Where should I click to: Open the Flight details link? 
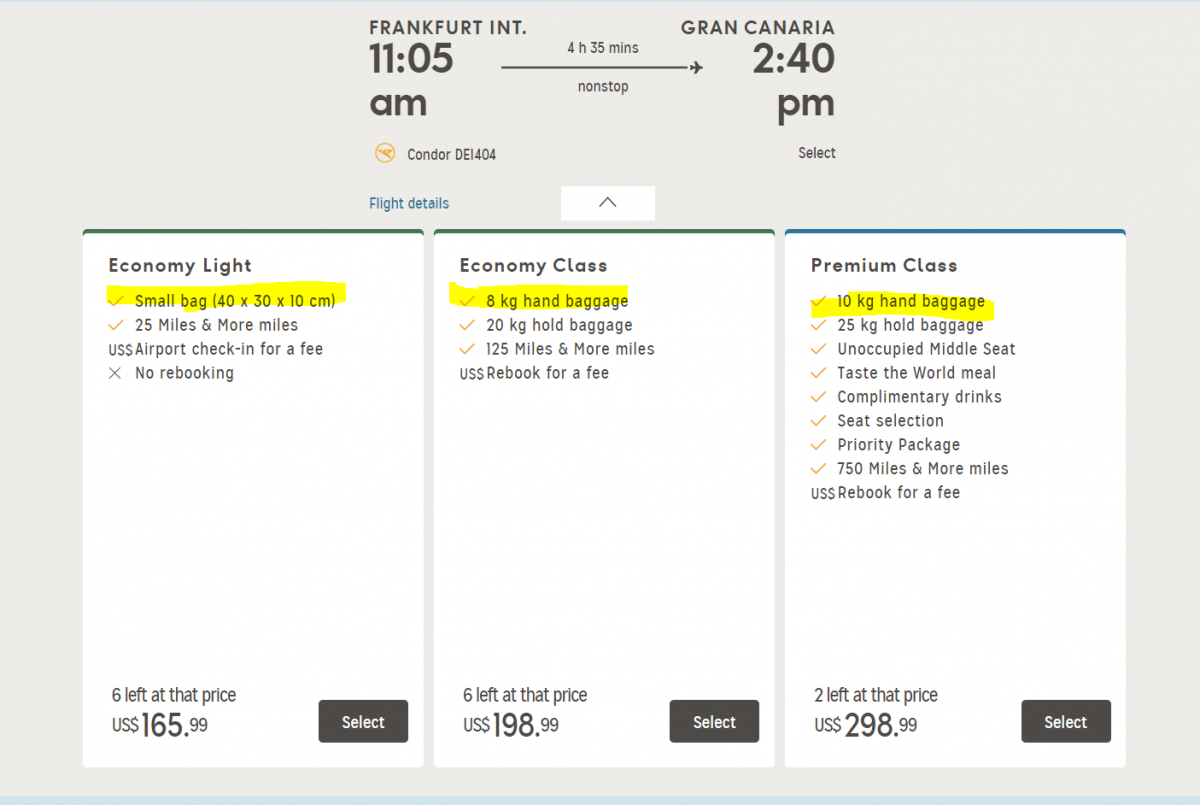pyautogui.click(x=409, y=203)
